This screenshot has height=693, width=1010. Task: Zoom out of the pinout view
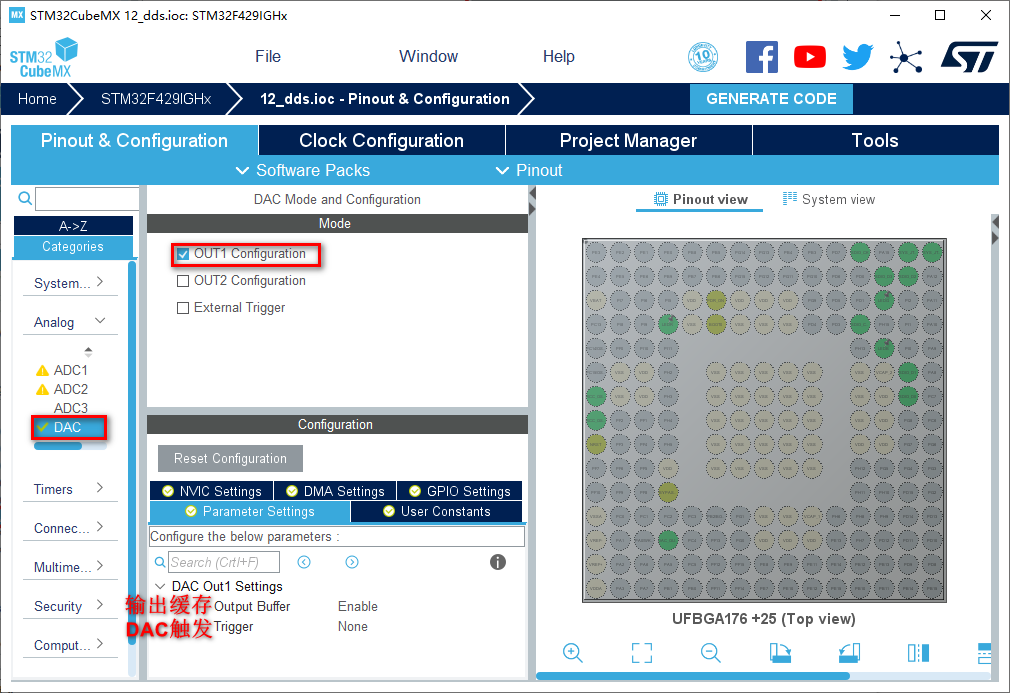711,653
